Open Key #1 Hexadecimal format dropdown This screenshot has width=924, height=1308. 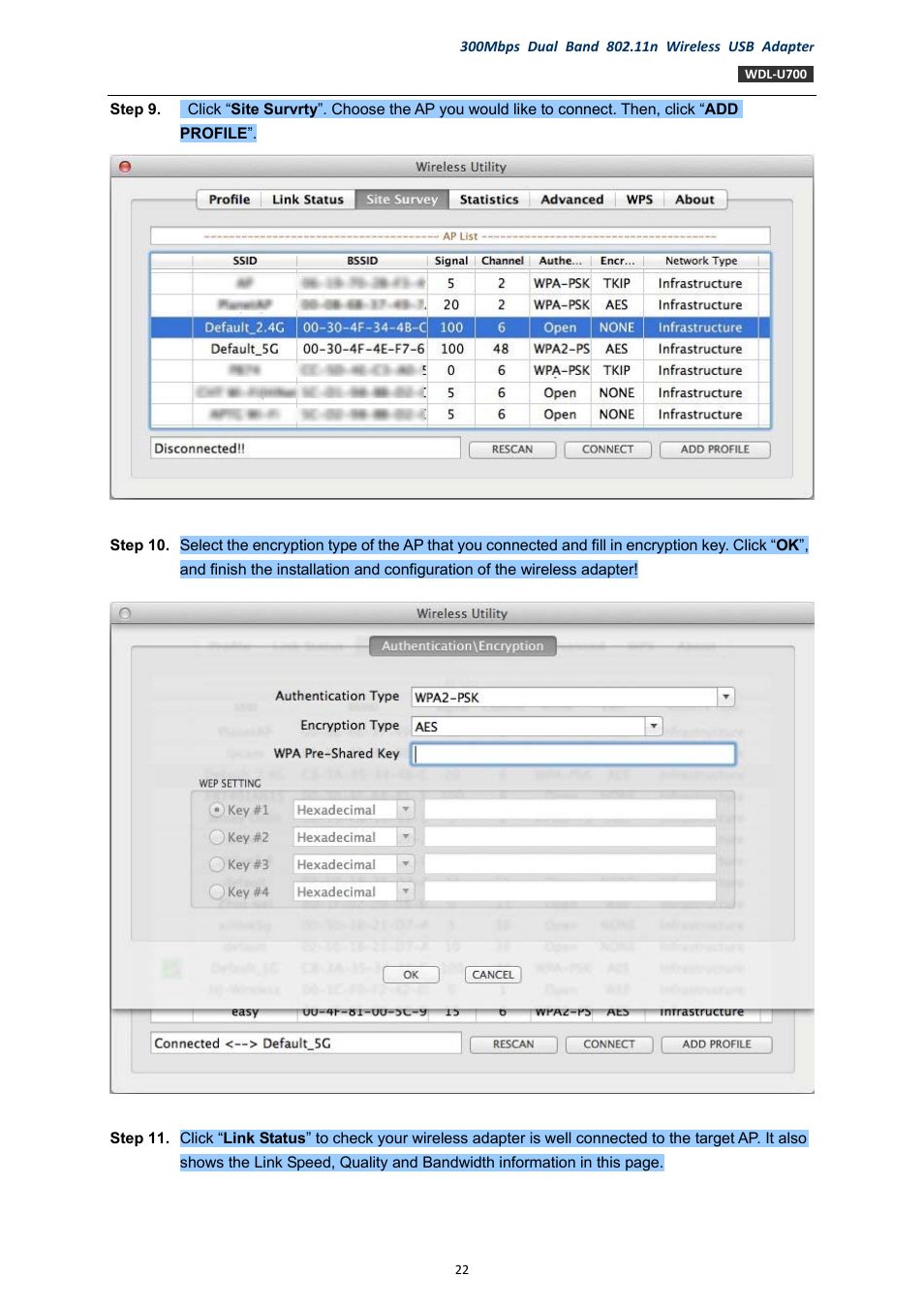click(354, 810)
